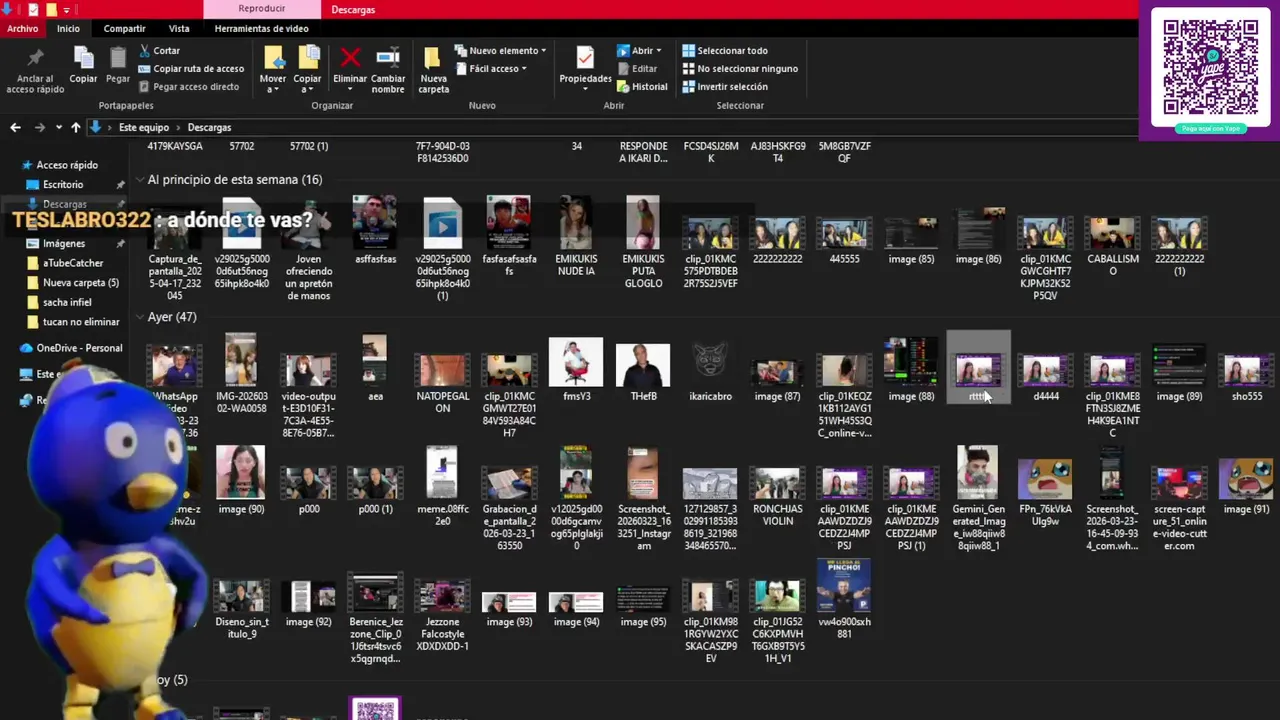Select Este equipo in the address bar

(x=144, y=127)
